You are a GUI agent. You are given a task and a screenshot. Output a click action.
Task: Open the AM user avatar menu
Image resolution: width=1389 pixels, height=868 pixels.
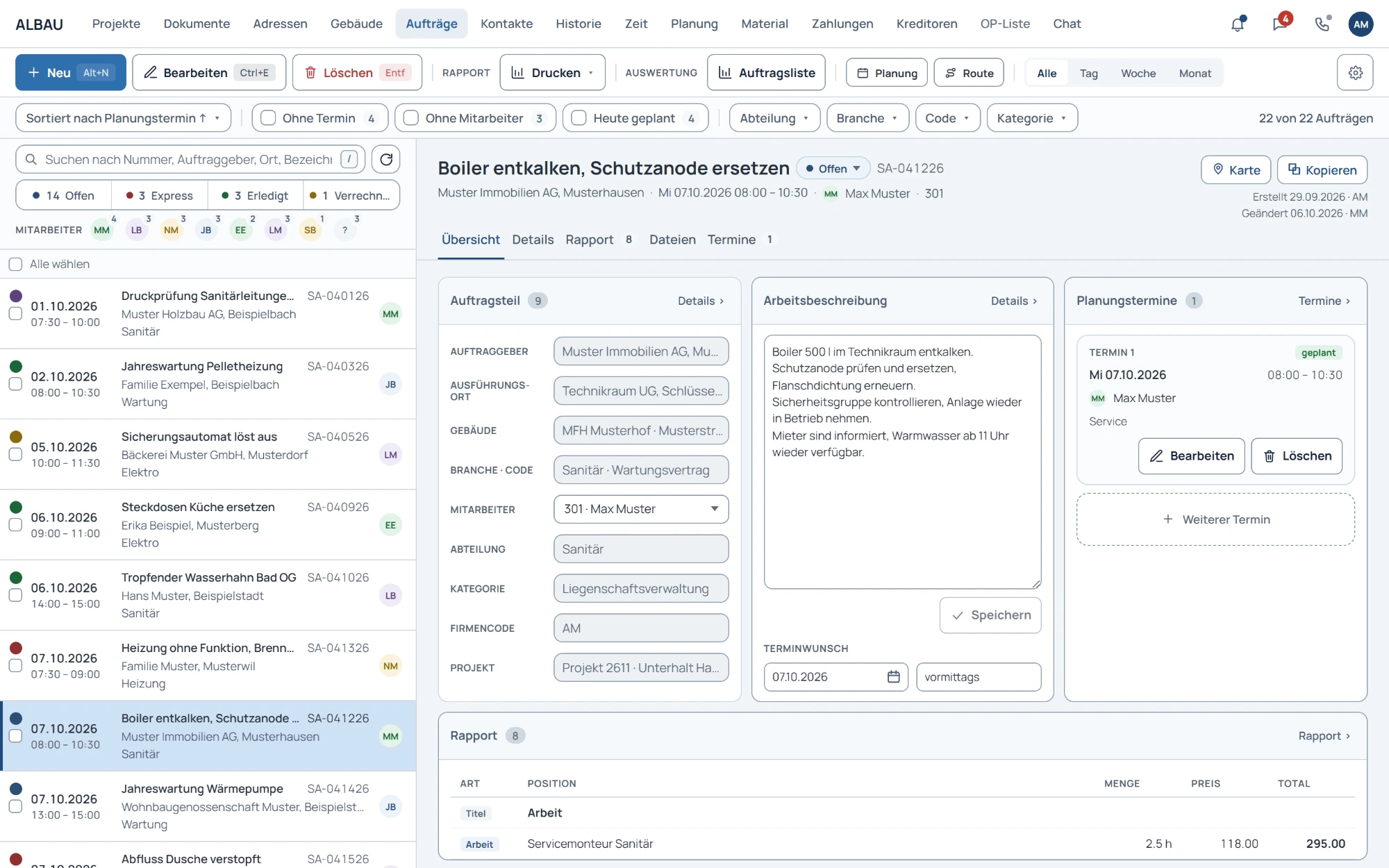coord(1361,24)
